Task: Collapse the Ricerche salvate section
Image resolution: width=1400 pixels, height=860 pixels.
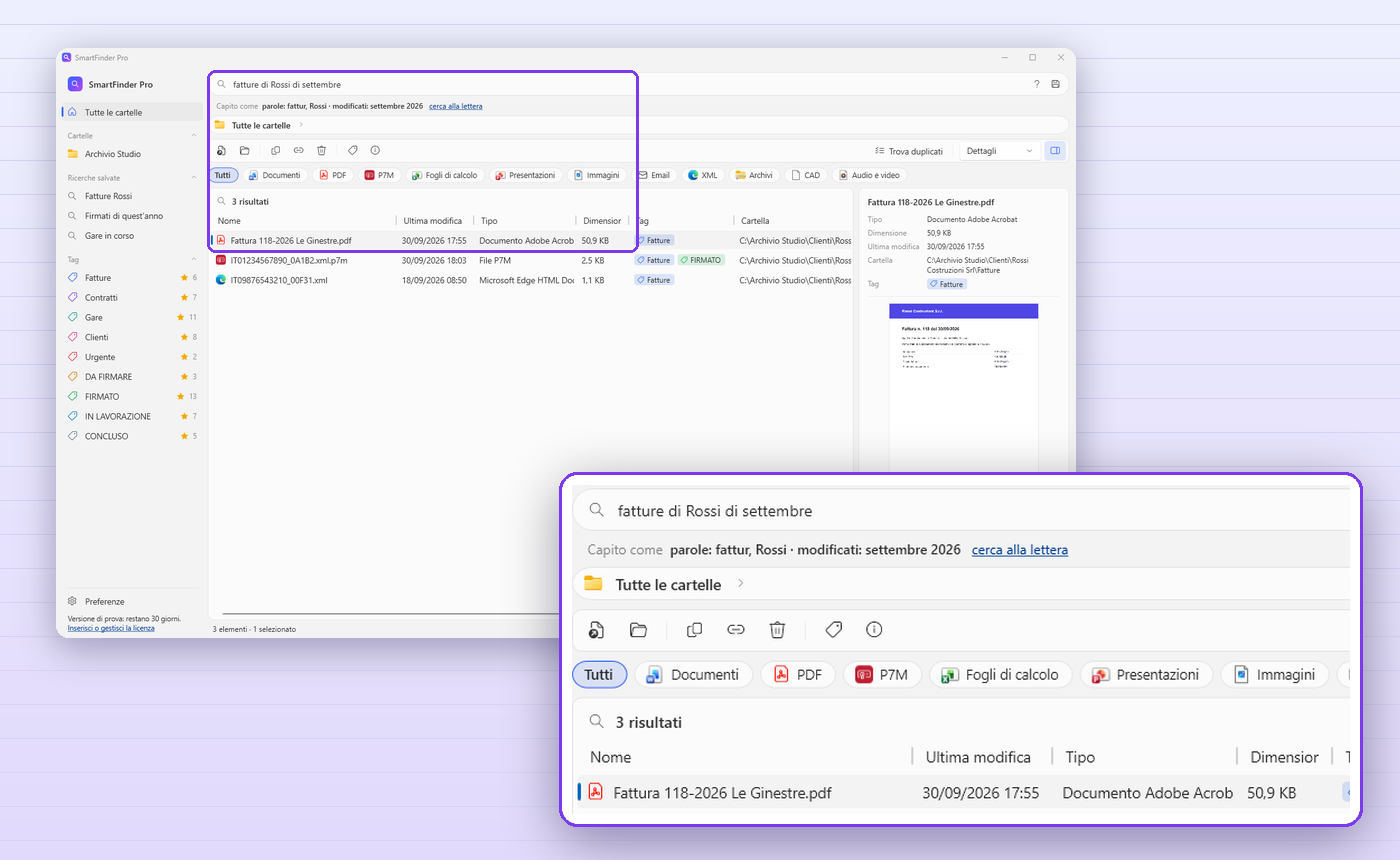Action: tap(194, 177)
